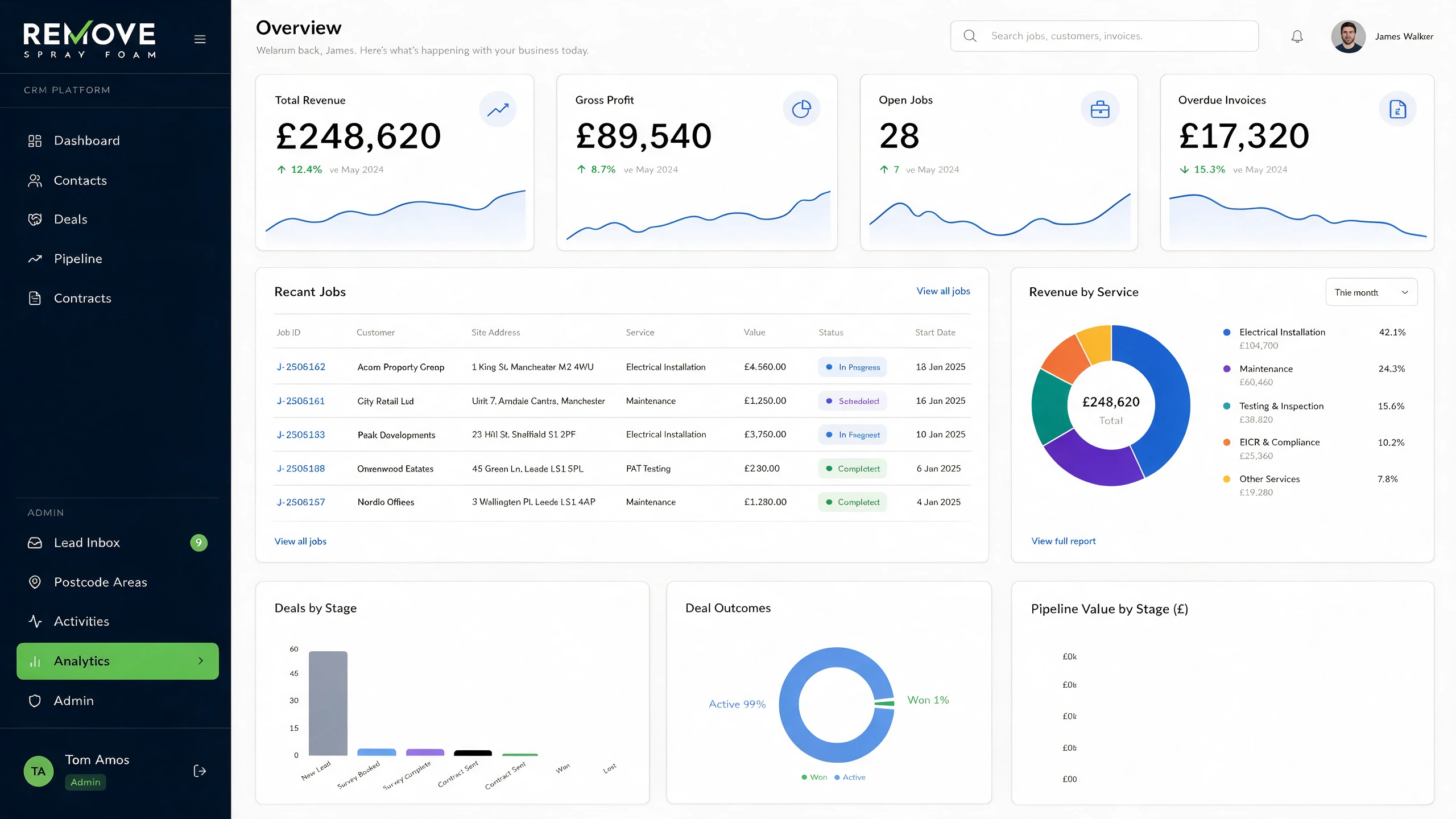Screen dimensions: 1456x819
Task: Open the notifications bell
Action: [x=1297, y=36]
